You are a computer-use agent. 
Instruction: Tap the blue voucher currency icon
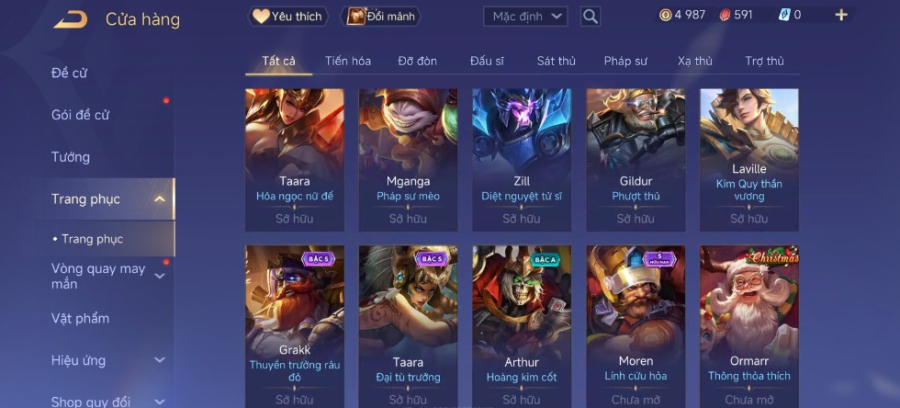784,15
